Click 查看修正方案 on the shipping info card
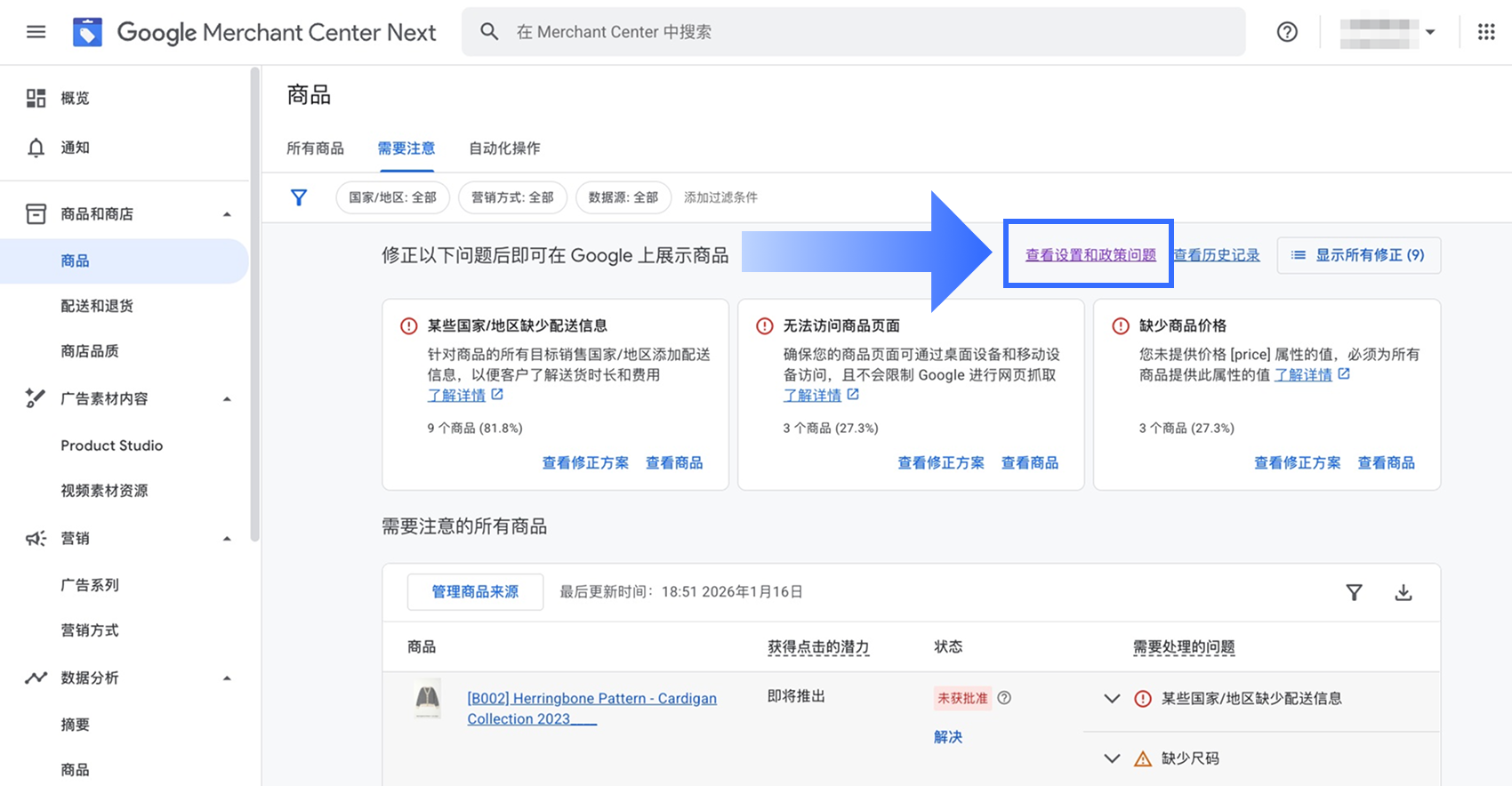The image size is (1512, 786). tap(585, 463)
